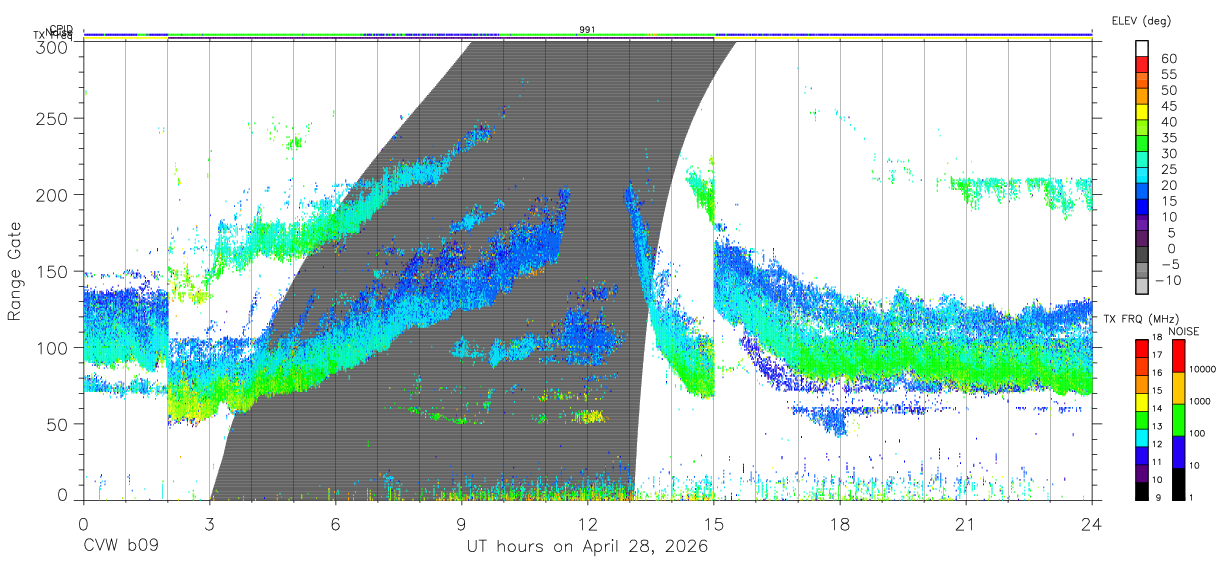Click the x-axis tick label '9'
1228x567 pixels.
pyautogui.click(x=462, y=523)
